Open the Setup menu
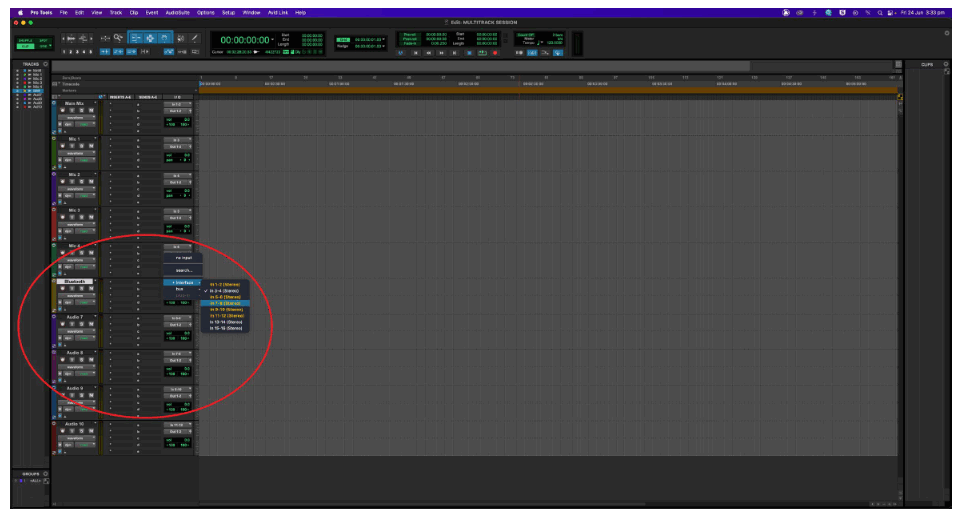958x518 pixels. point(229,12)
